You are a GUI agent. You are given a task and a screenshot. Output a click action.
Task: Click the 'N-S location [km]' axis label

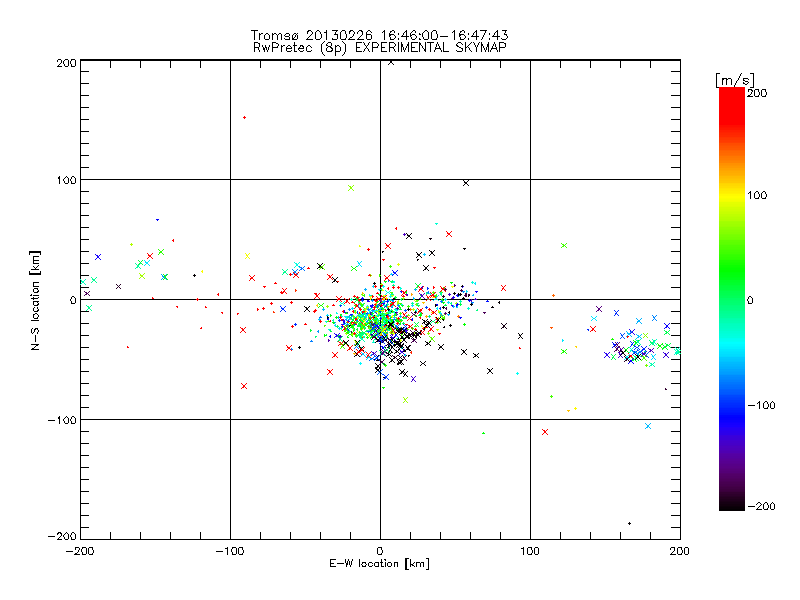click(x=35, y=301)
